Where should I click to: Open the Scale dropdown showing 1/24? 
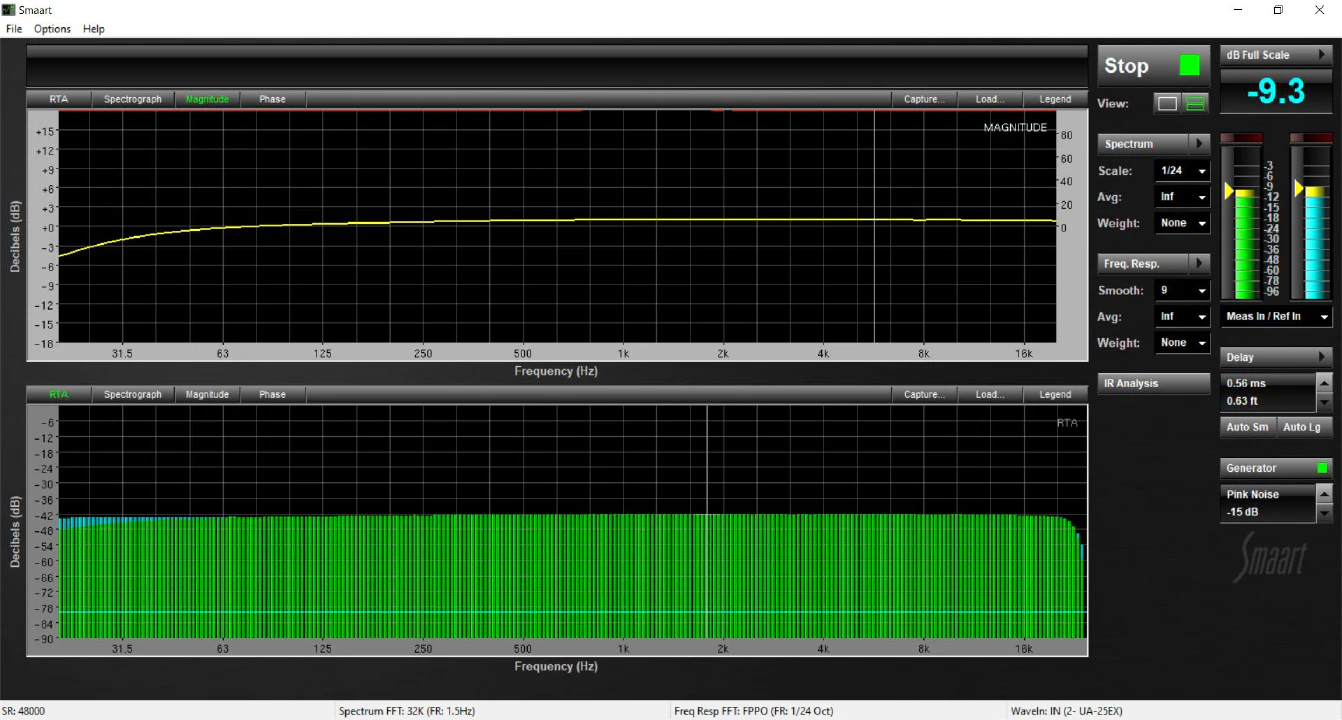[1182, 170]
